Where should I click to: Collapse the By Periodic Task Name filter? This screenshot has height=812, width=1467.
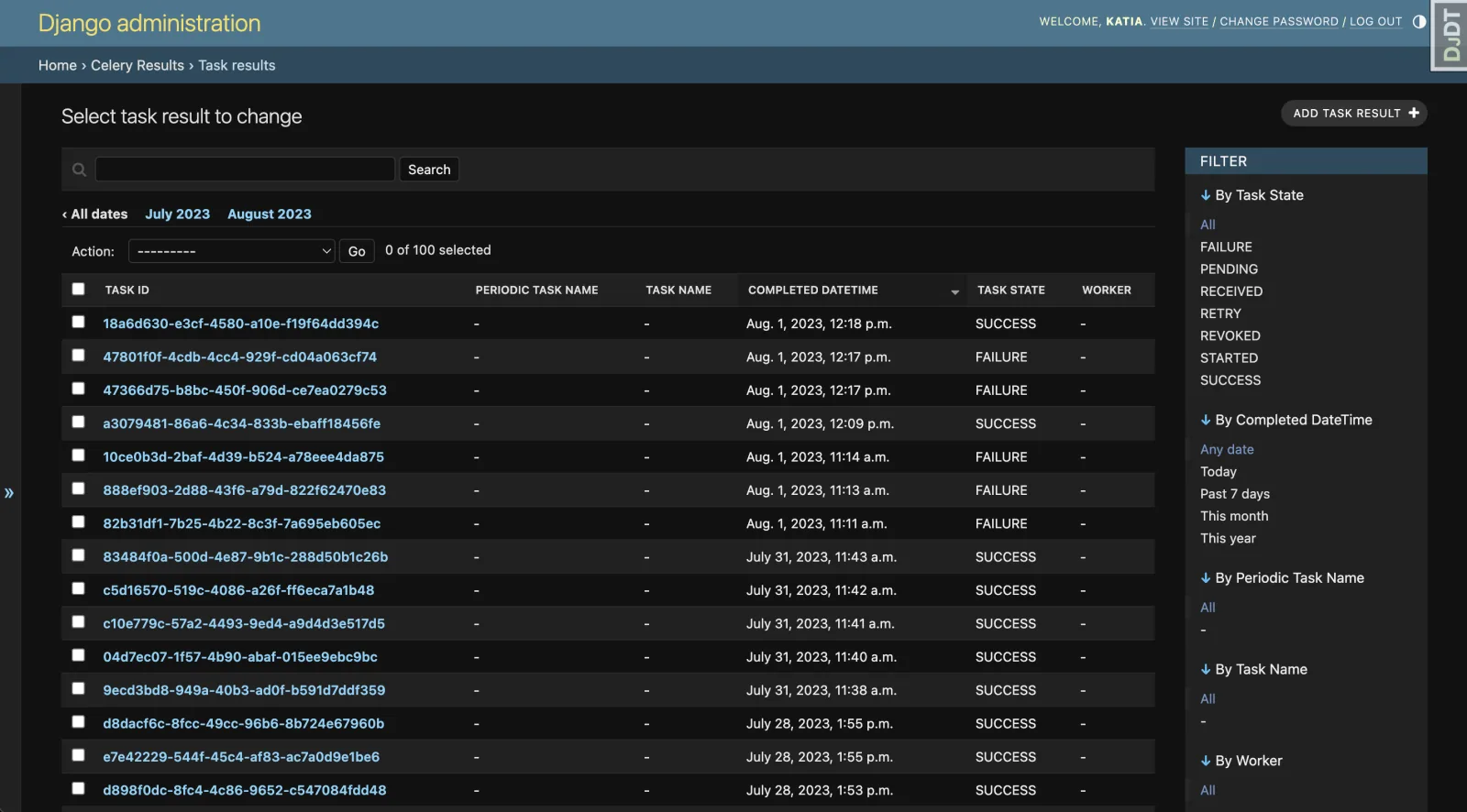pyautogui.click(x=1282, y=578)
